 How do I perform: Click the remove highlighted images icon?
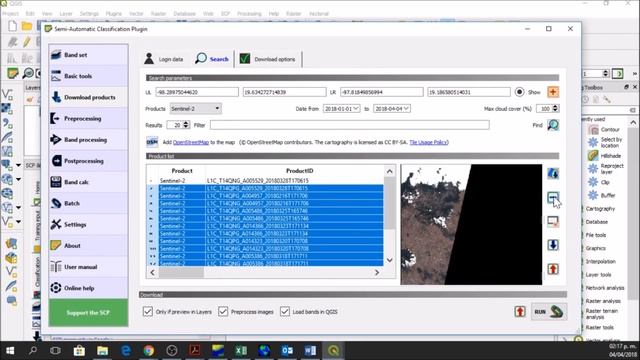point(553,198)
